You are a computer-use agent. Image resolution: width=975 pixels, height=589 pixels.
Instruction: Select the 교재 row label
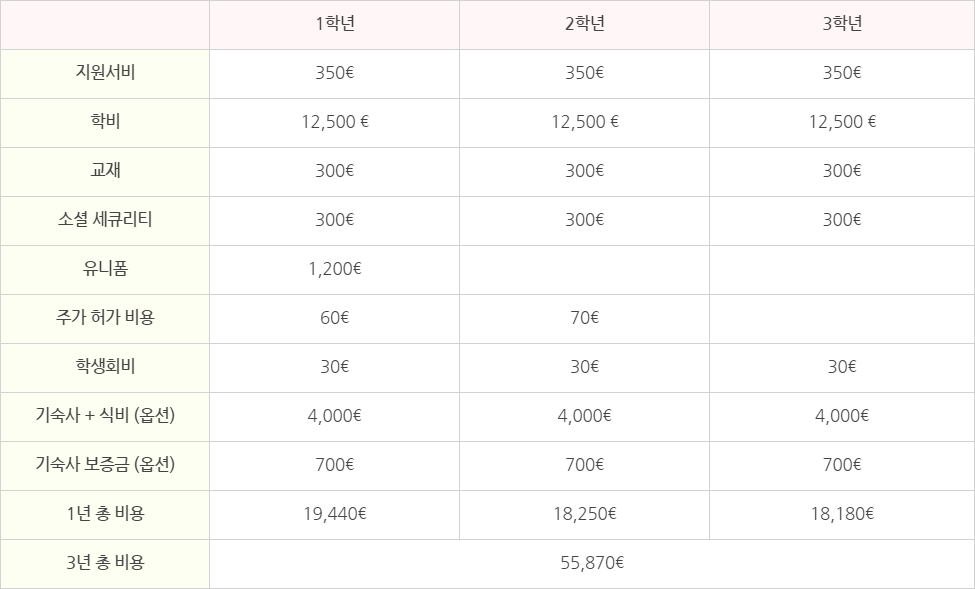click(x=105, y=170)
